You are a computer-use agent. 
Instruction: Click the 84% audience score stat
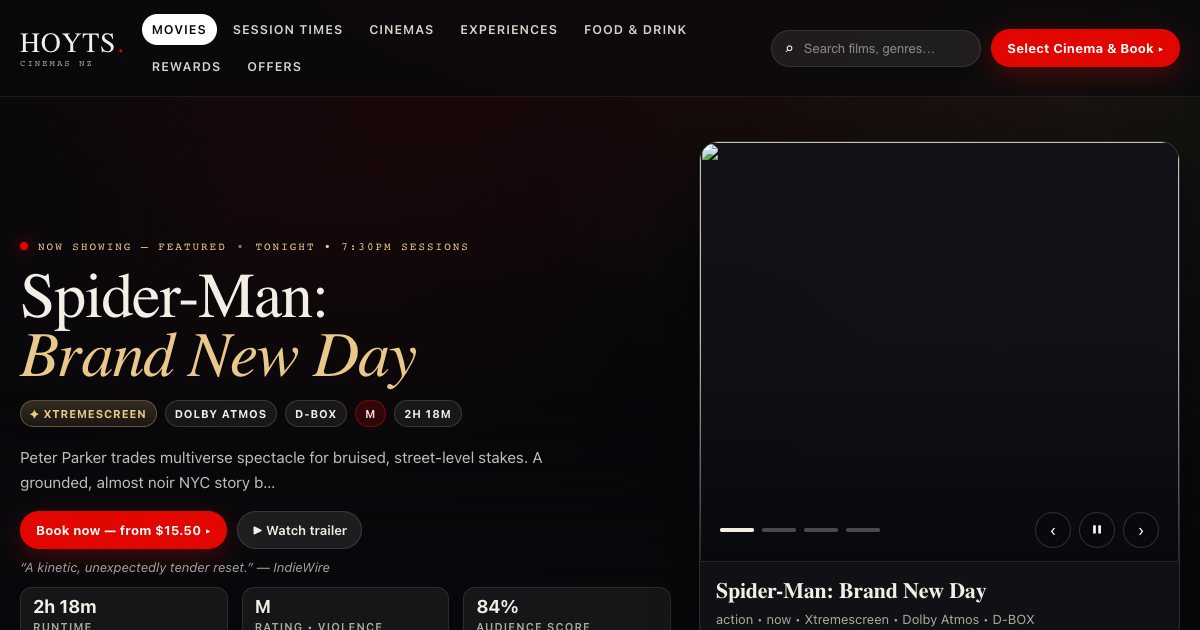pos(566,609)
